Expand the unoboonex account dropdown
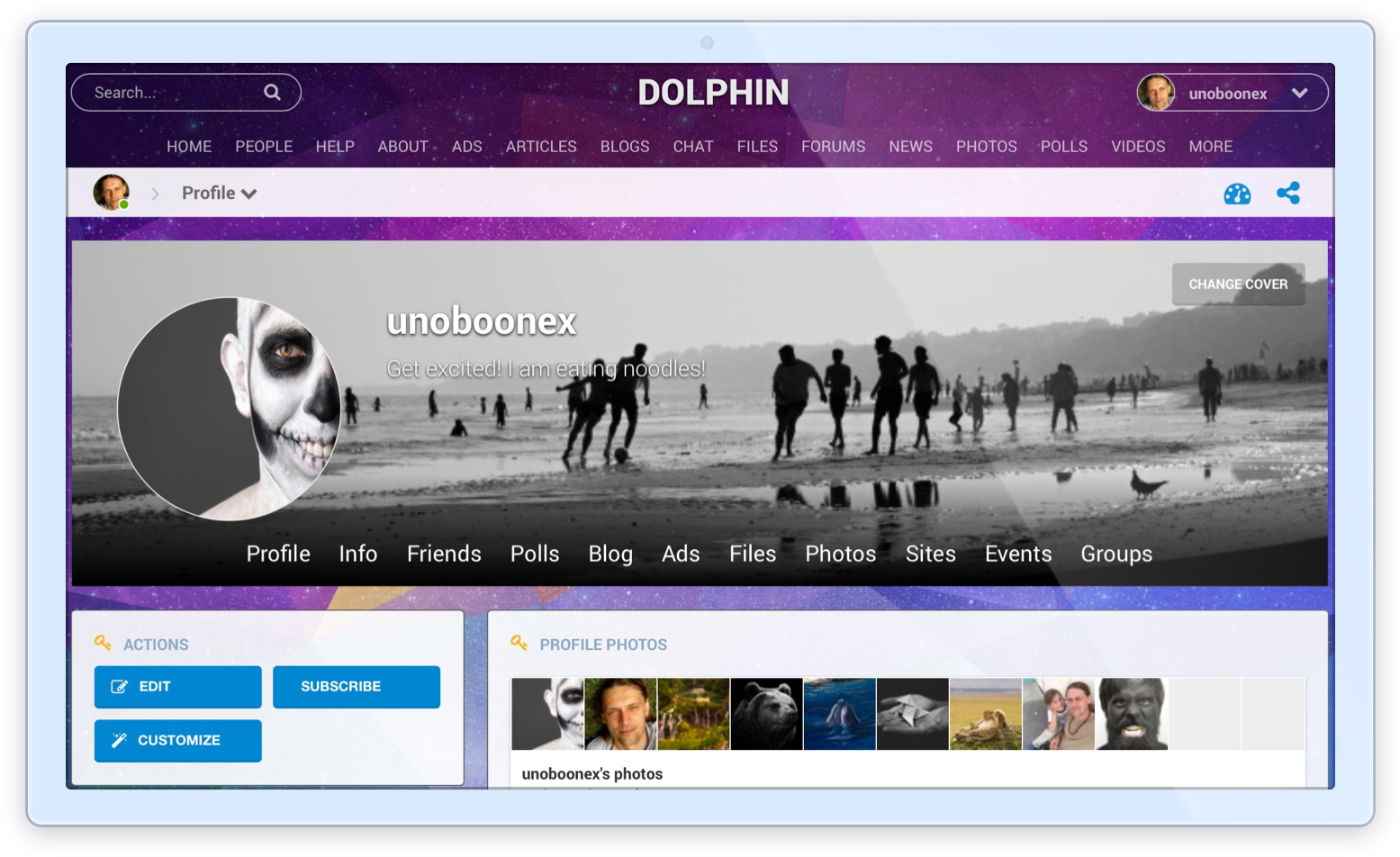Screen dimensions: 1400x857 point(1299,93)
